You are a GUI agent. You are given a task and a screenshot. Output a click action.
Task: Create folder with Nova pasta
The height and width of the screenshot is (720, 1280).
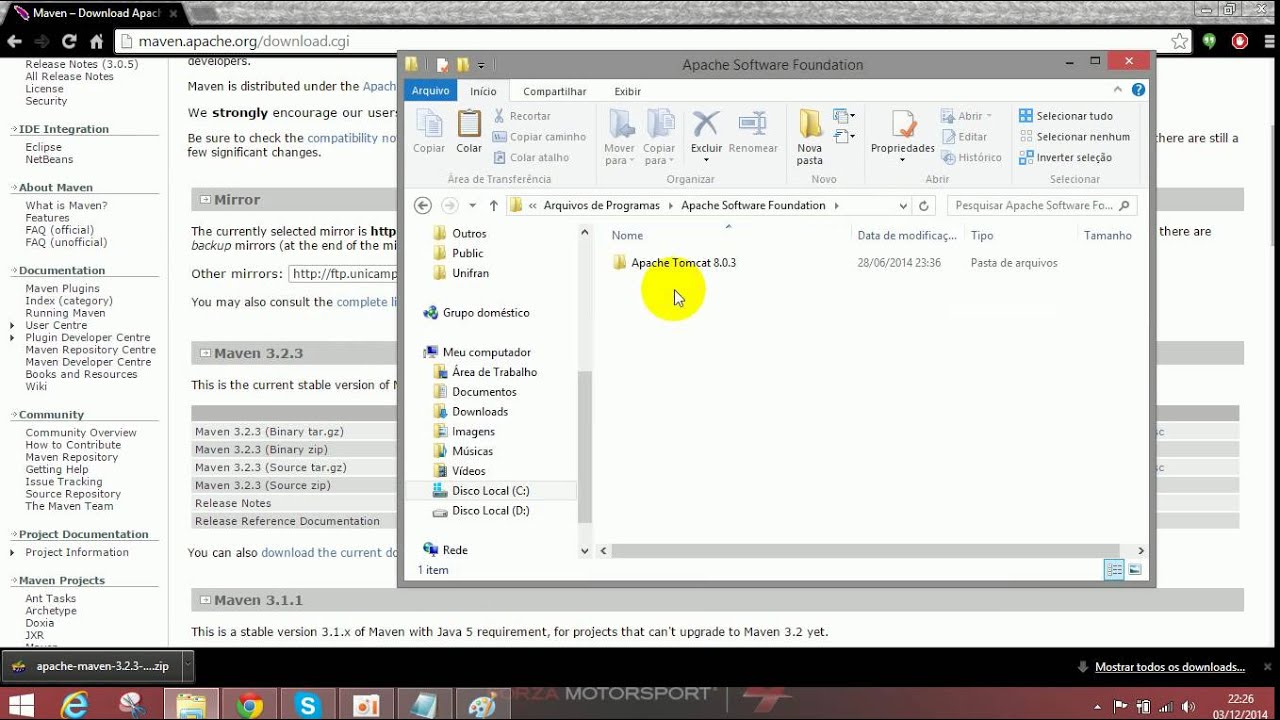pyautogui.click(x=810, y=137)
